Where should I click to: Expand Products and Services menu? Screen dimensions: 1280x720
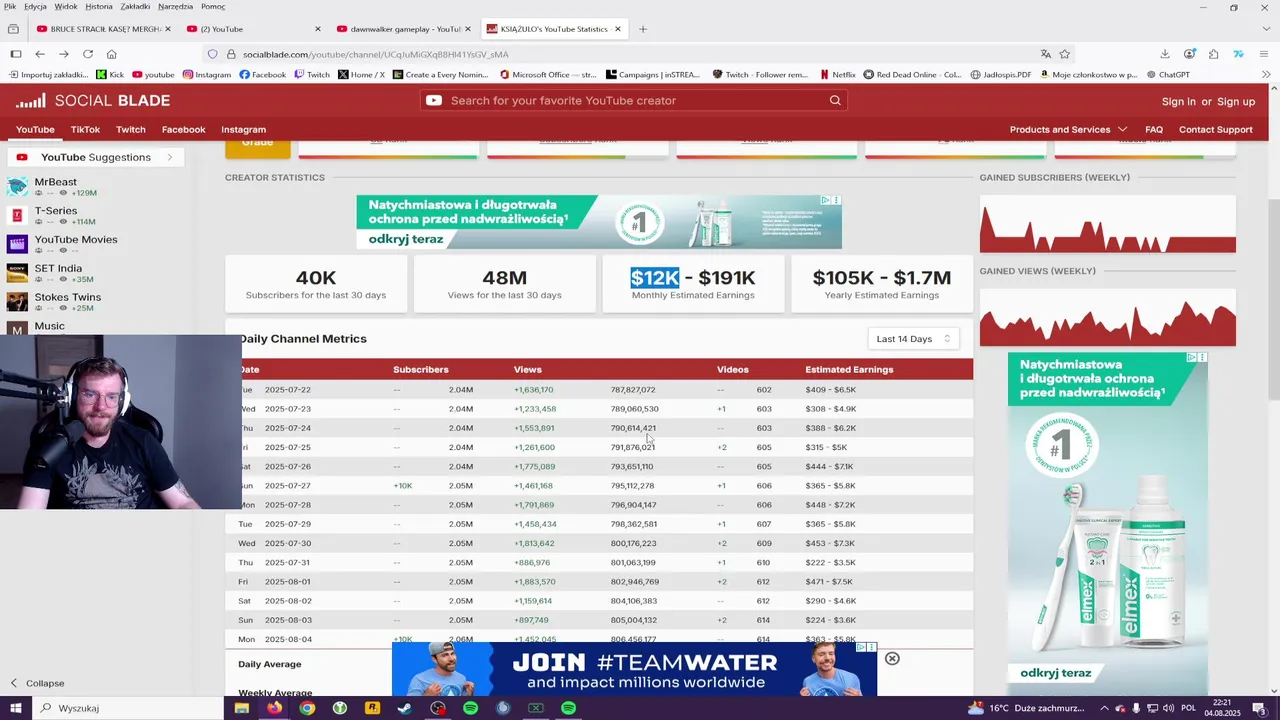(x=1068, y=129)
